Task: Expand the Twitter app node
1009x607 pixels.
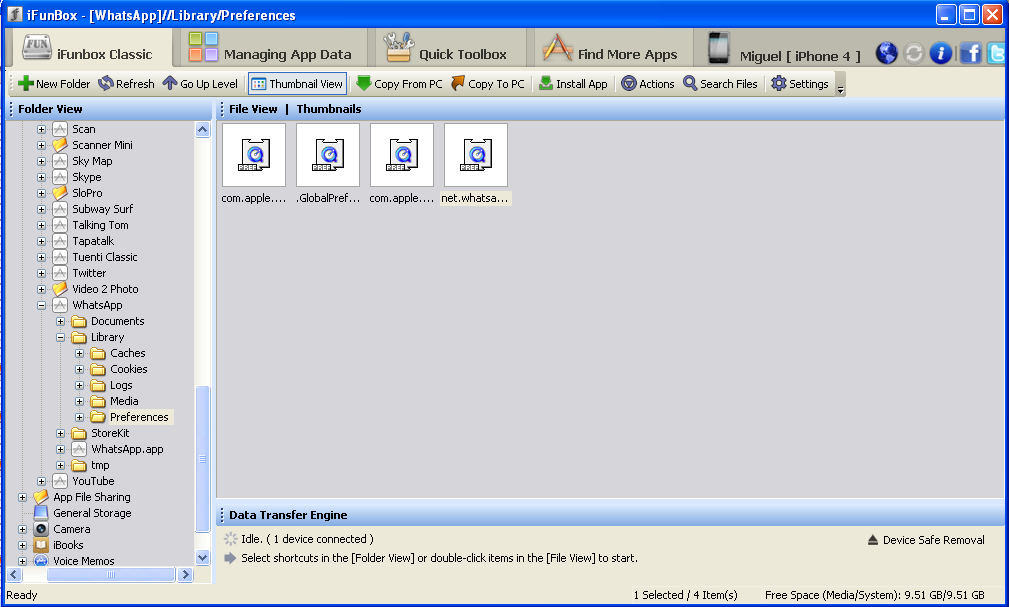Action: tap(41, 274)
